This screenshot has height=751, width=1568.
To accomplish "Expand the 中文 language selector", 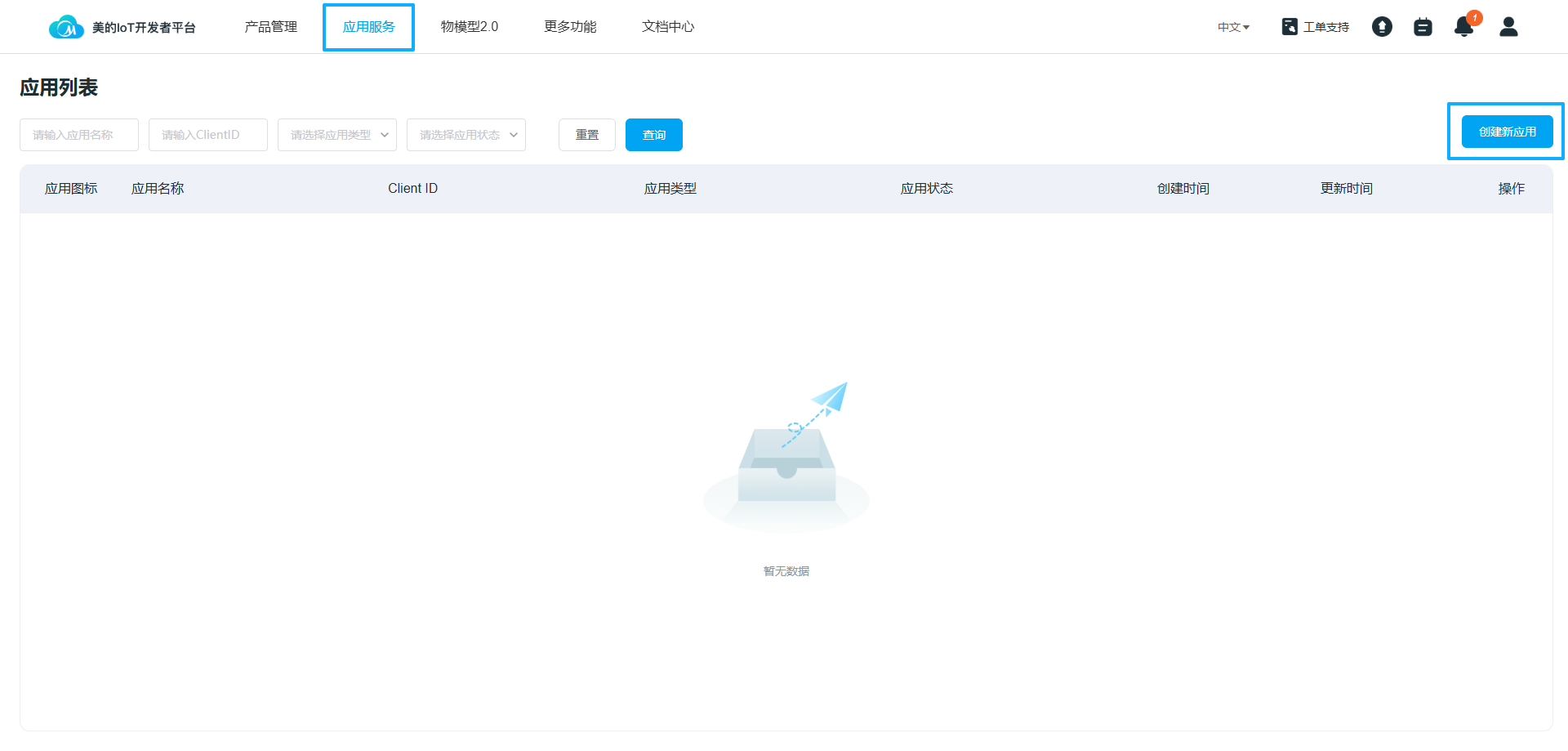I will 1233,27.
